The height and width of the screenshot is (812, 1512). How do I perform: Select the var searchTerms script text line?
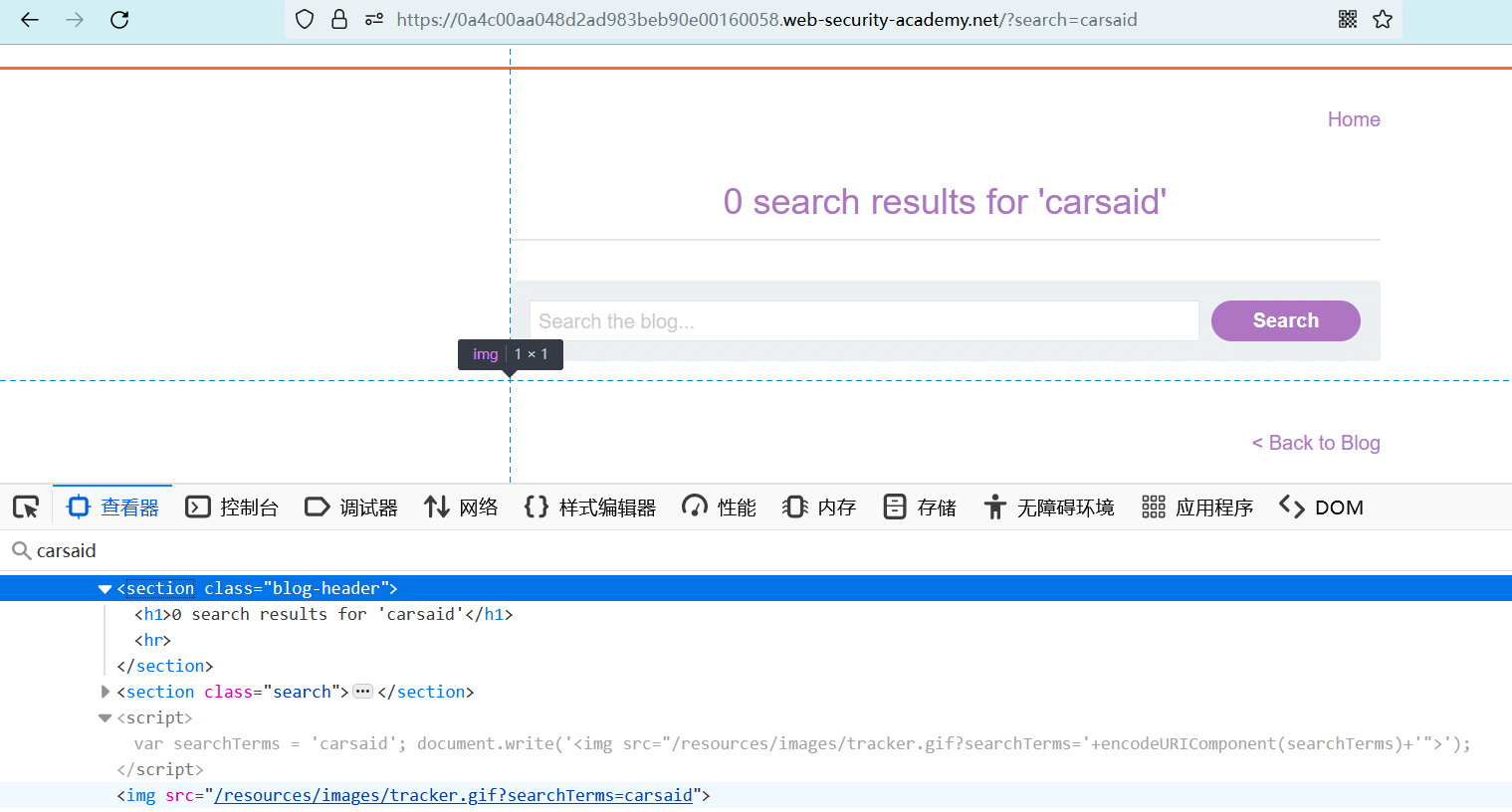click(x=802, y=744)
